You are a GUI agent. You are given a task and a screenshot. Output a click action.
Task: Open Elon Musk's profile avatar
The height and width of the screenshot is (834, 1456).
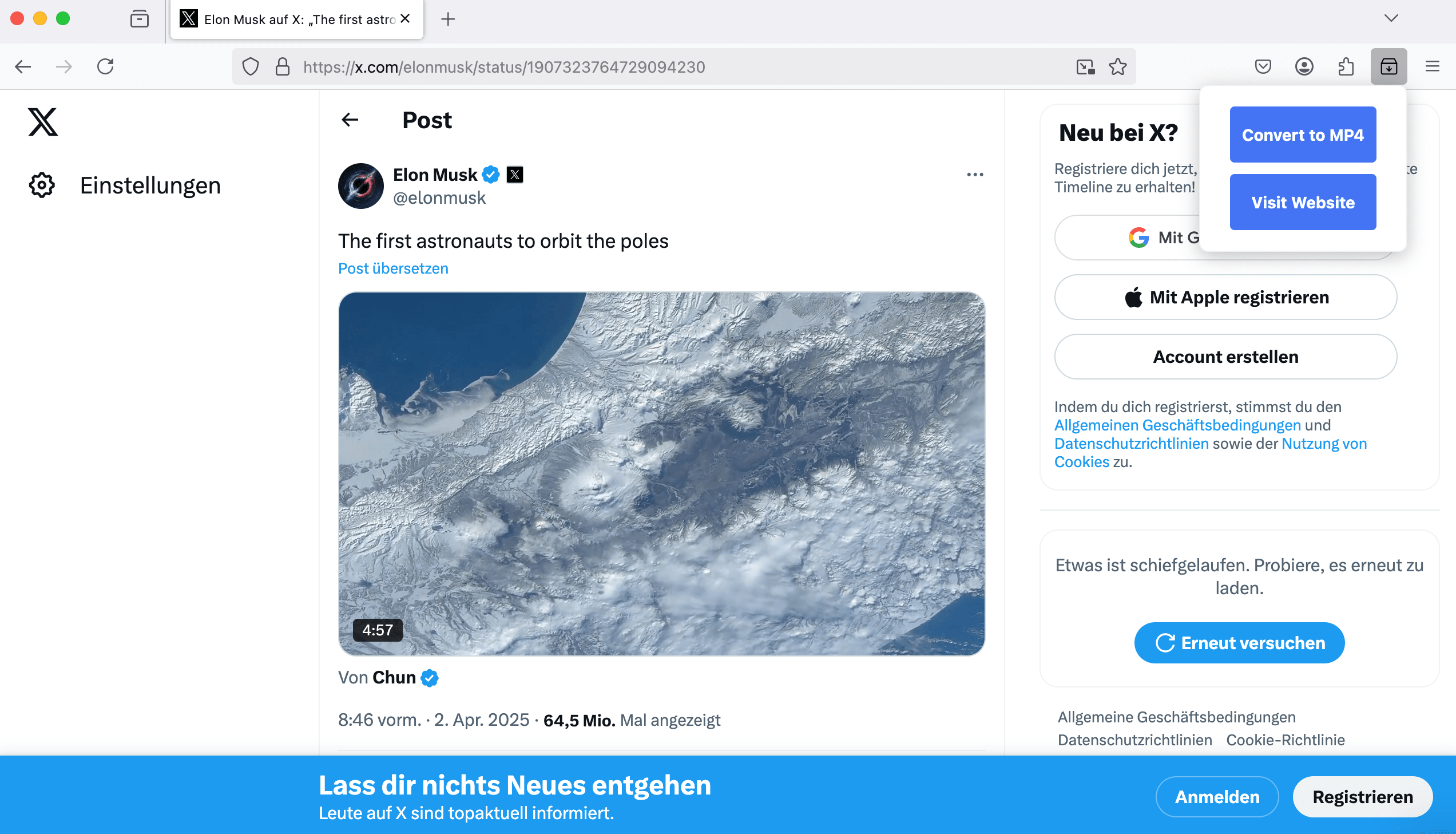point(360,185)
